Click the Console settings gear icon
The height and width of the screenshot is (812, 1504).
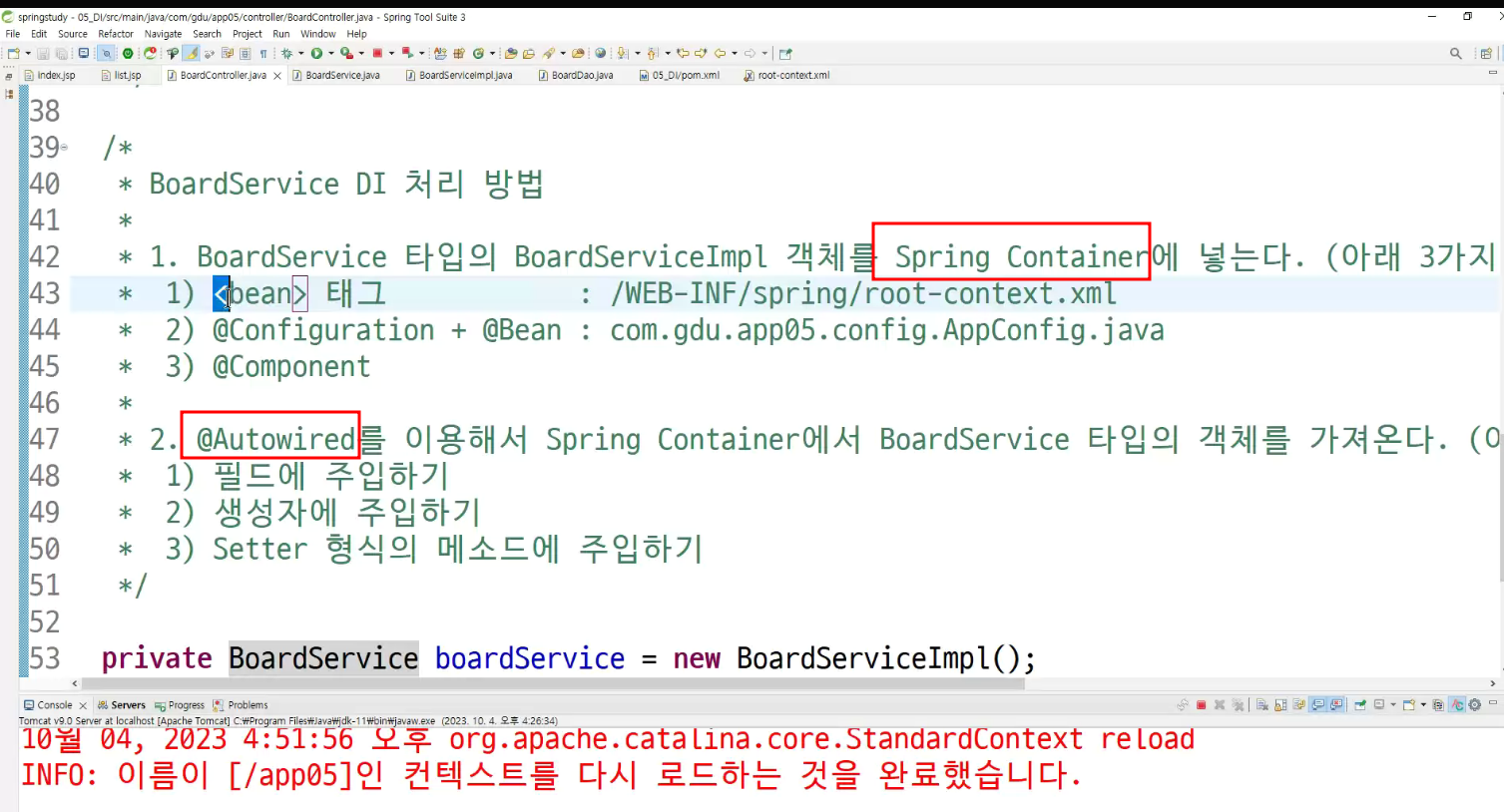(1474, 705)
